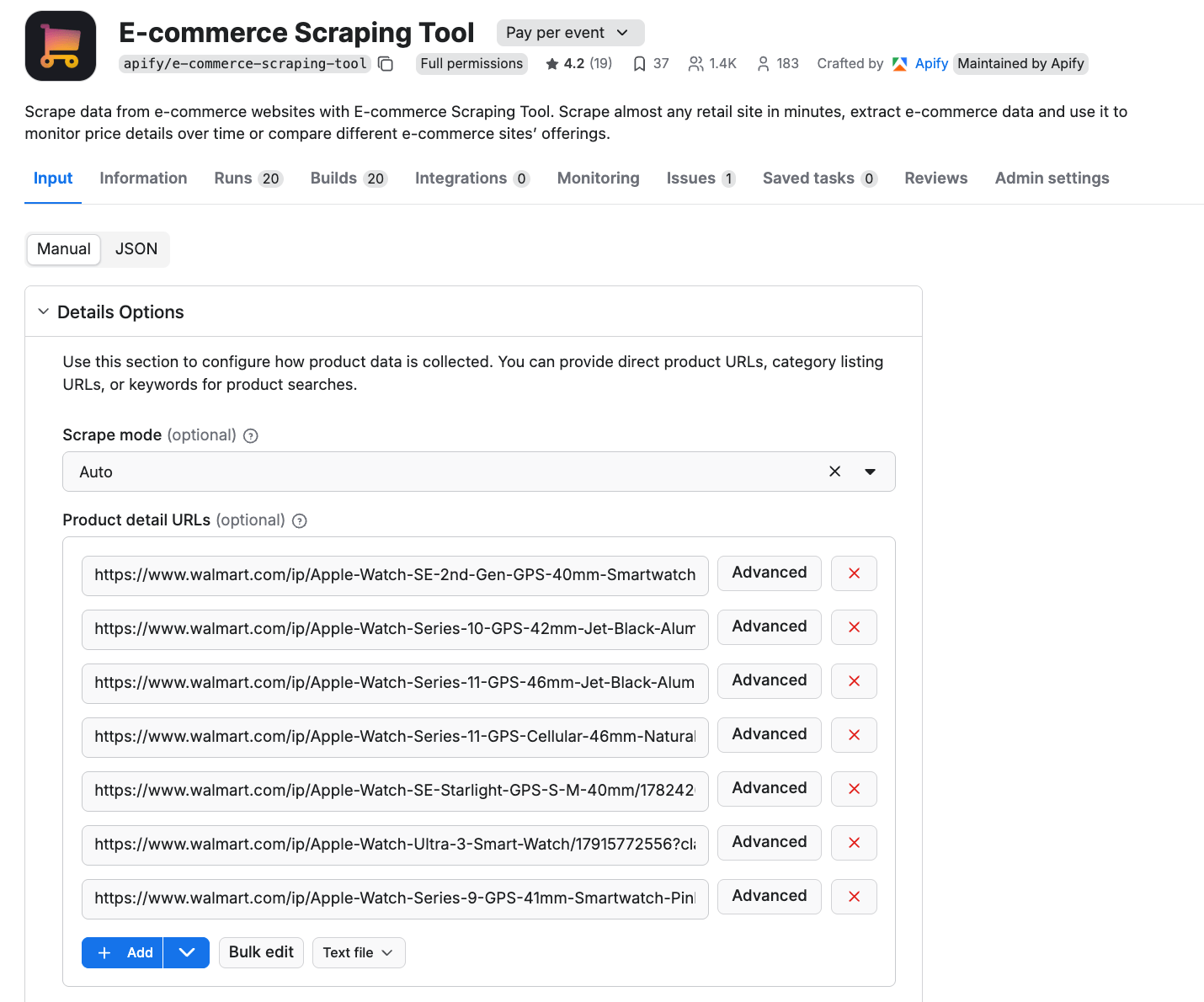1204x1002 pixels.
Task: Open the Monitoring tab
Action: [598, 178]
